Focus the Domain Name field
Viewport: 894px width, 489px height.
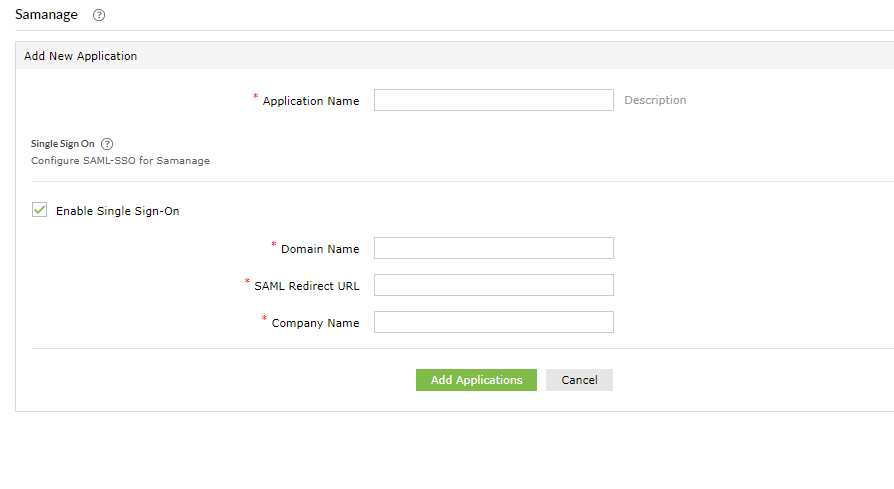[x=494, y=248]
